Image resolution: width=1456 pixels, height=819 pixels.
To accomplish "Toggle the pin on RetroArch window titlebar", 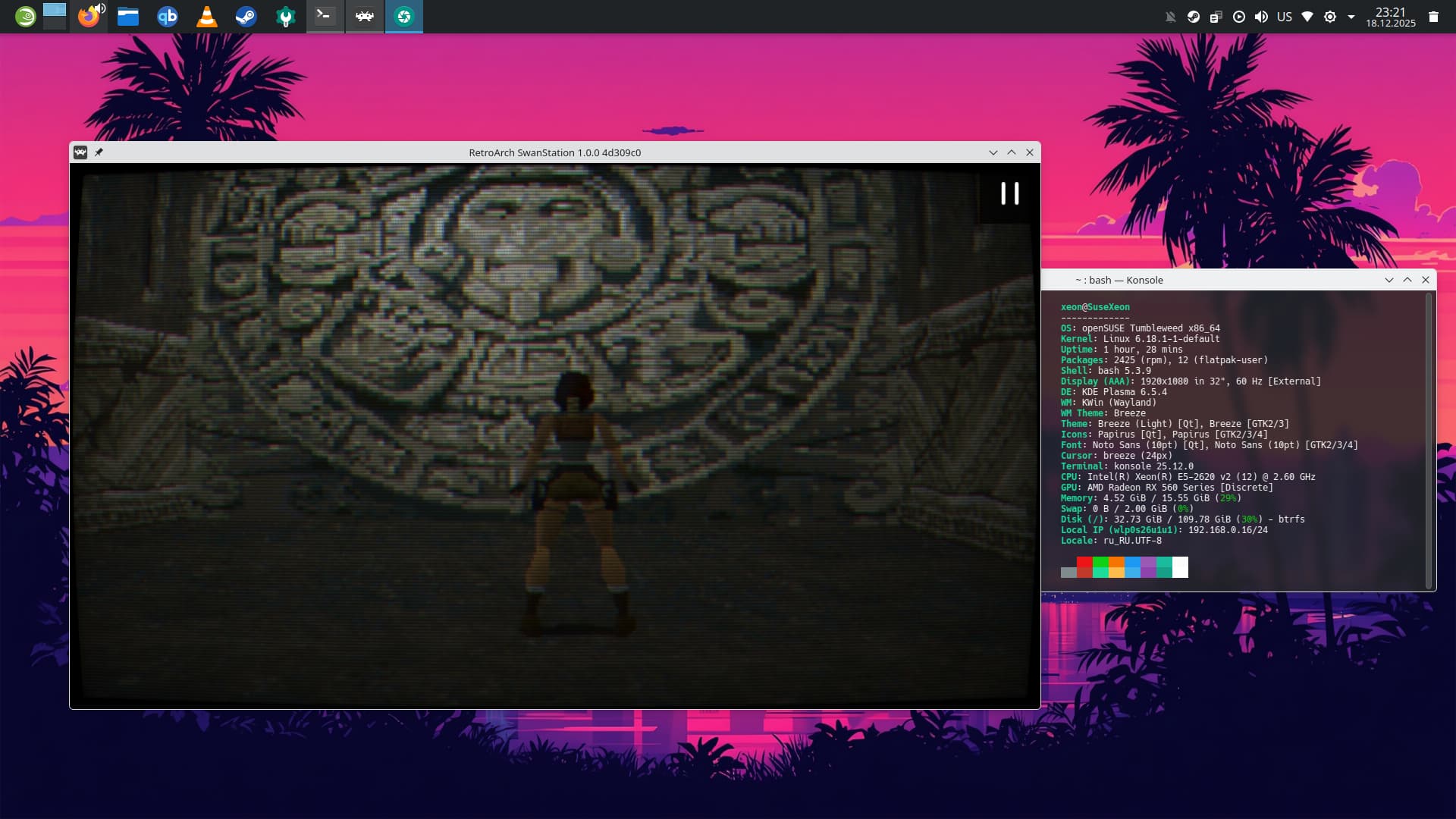I will click(99, 152).
